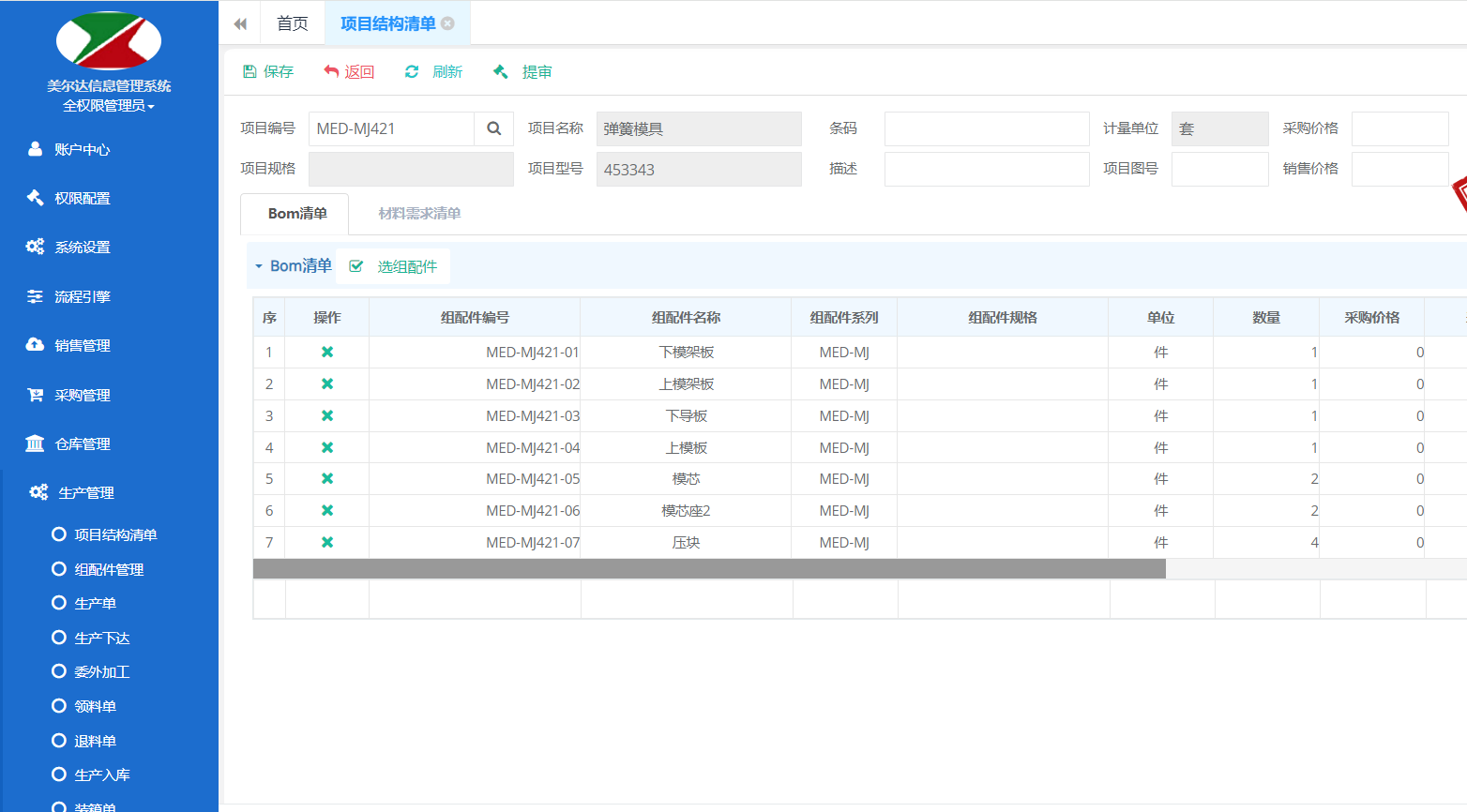1467x812 pixels.
Task: Select 生产单 in the sidebar
Action: point(95,603)
